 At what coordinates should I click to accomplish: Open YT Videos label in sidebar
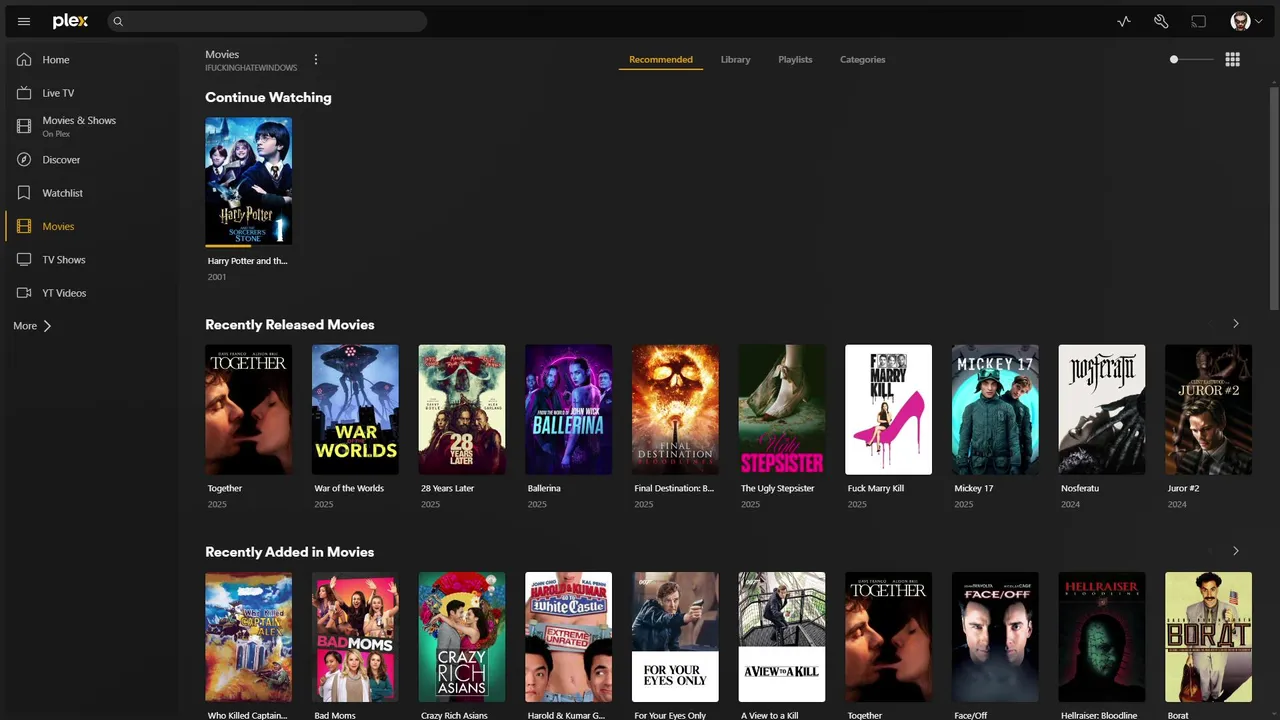(x=64, y=293)
